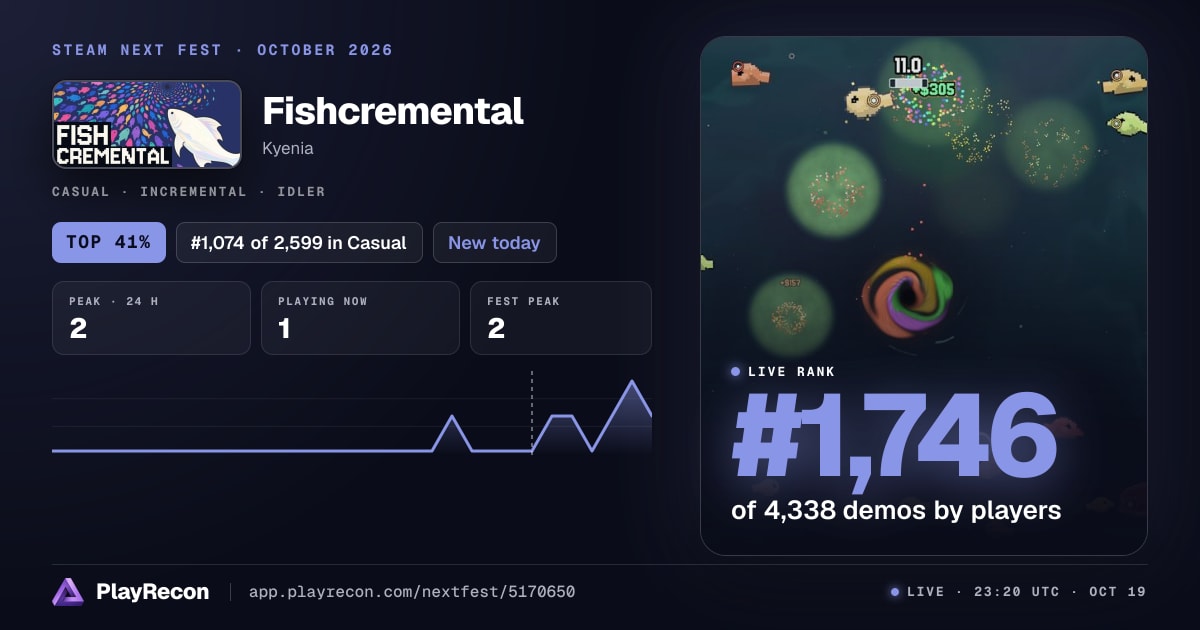Select the TOP 41% badge

pyautogui.click(x=109, y=242)
